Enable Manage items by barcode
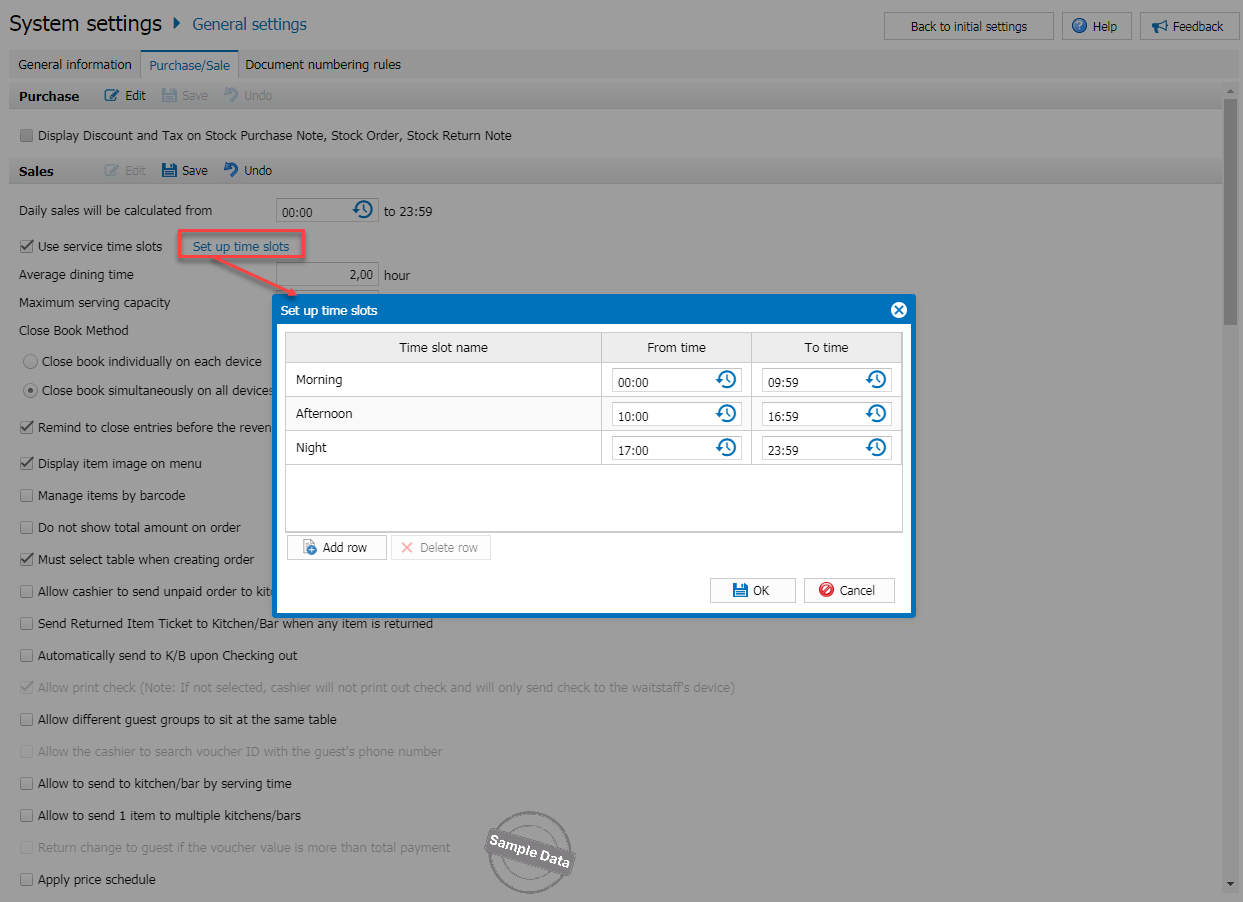 27,495
